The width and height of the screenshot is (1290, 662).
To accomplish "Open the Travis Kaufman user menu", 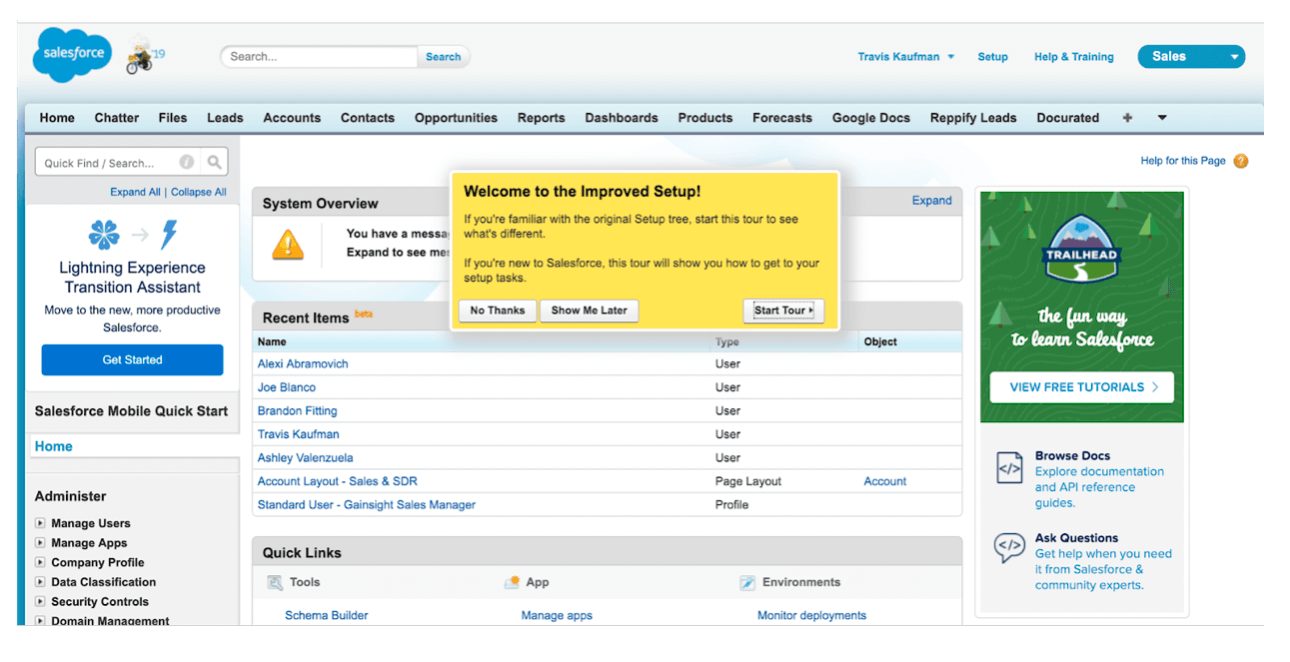I will tap(906, 57).
